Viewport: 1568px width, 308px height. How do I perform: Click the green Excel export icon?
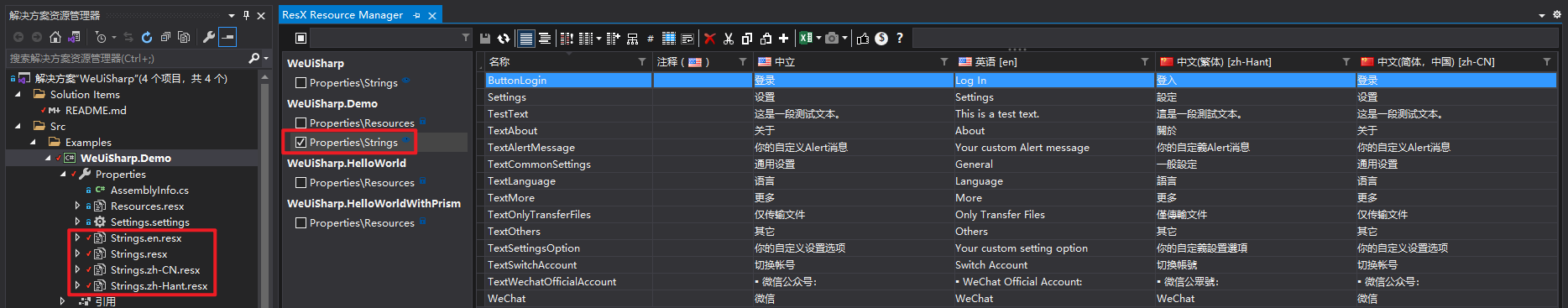click(806, 38)
